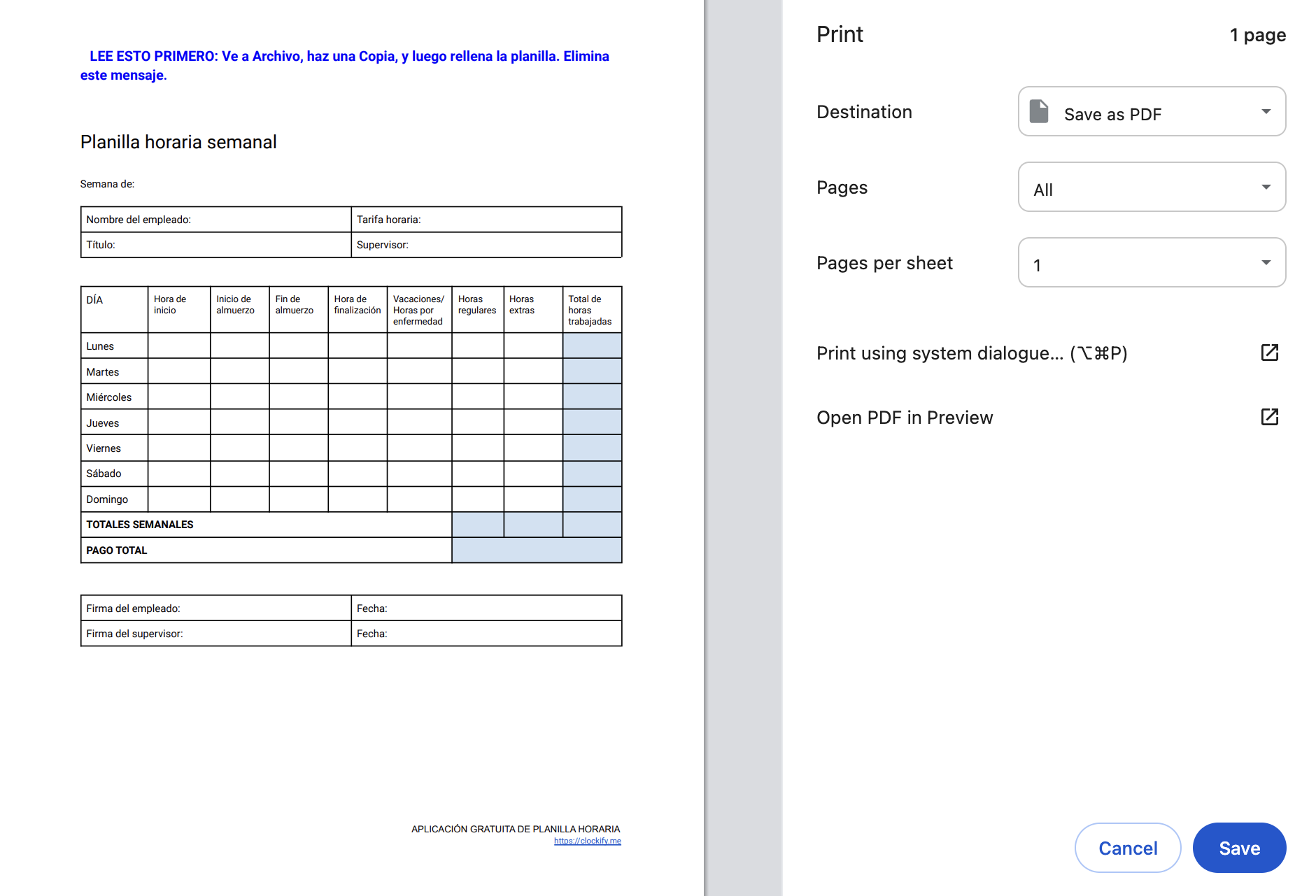Click the Miércoles row label
This screenshot has width=1316, height=896.
pyautogui.click(x=109, y=397)
